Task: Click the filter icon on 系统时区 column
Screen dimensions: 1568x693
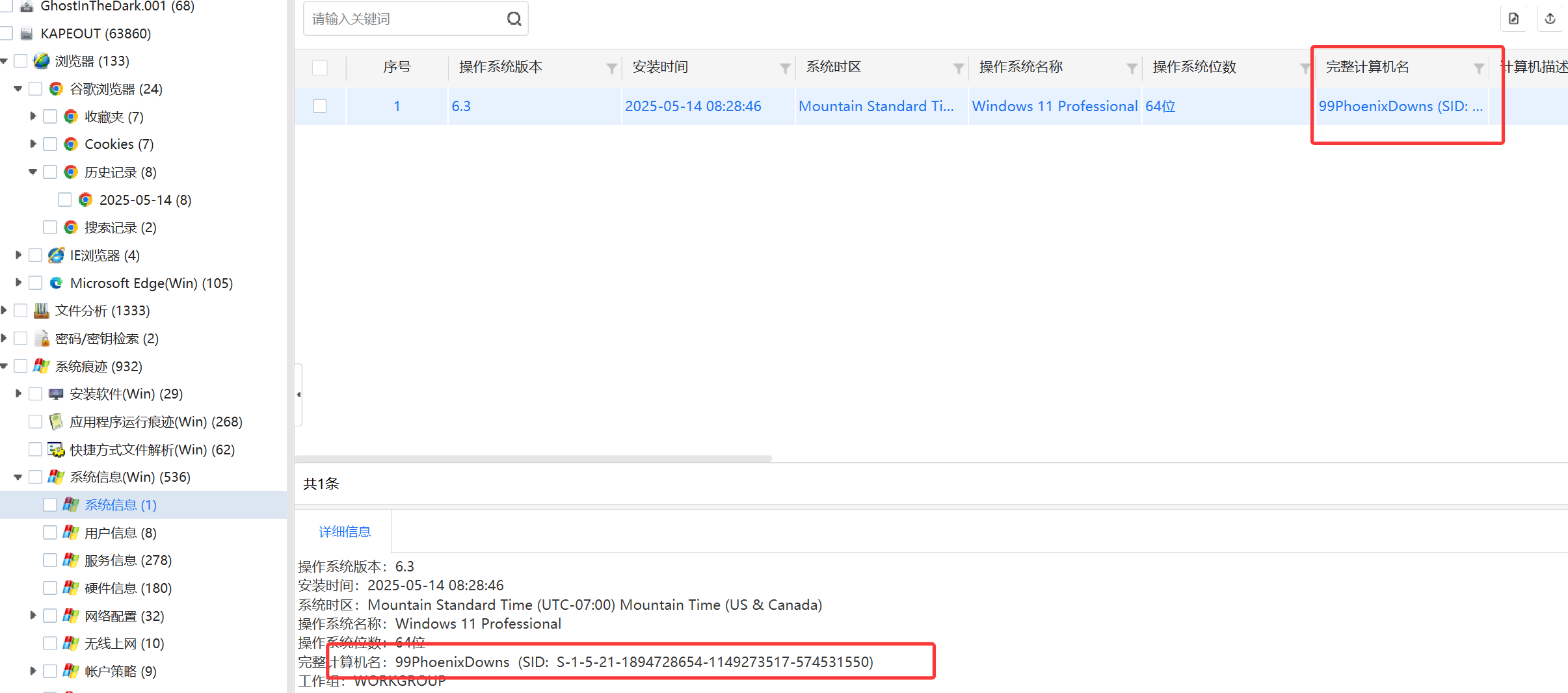Action: tap(958, 68)
